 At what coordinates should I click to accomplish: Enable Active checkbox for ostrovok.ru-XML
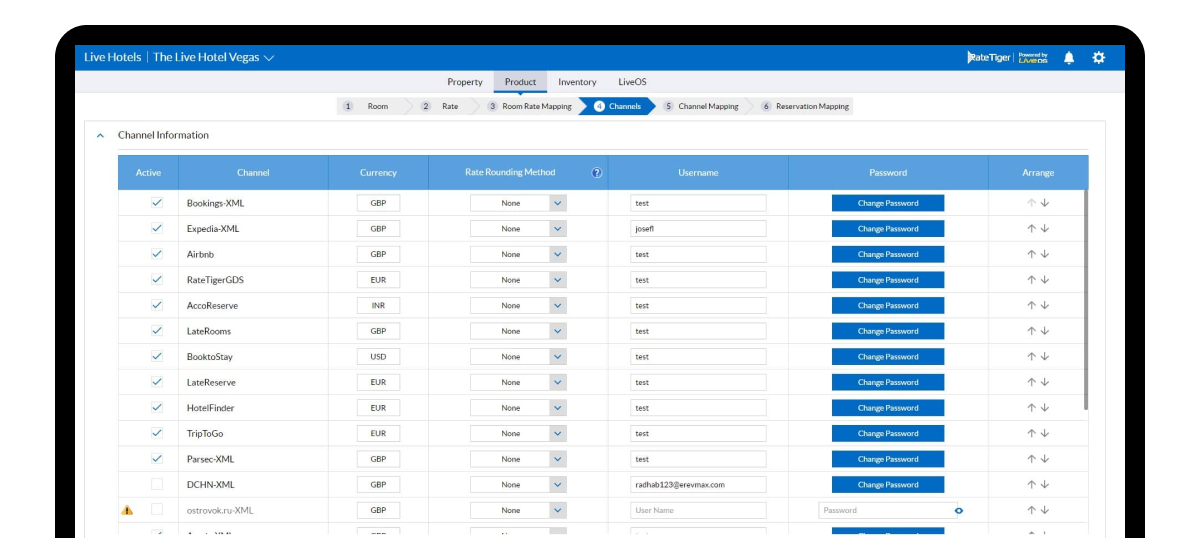tap(157, 510)
